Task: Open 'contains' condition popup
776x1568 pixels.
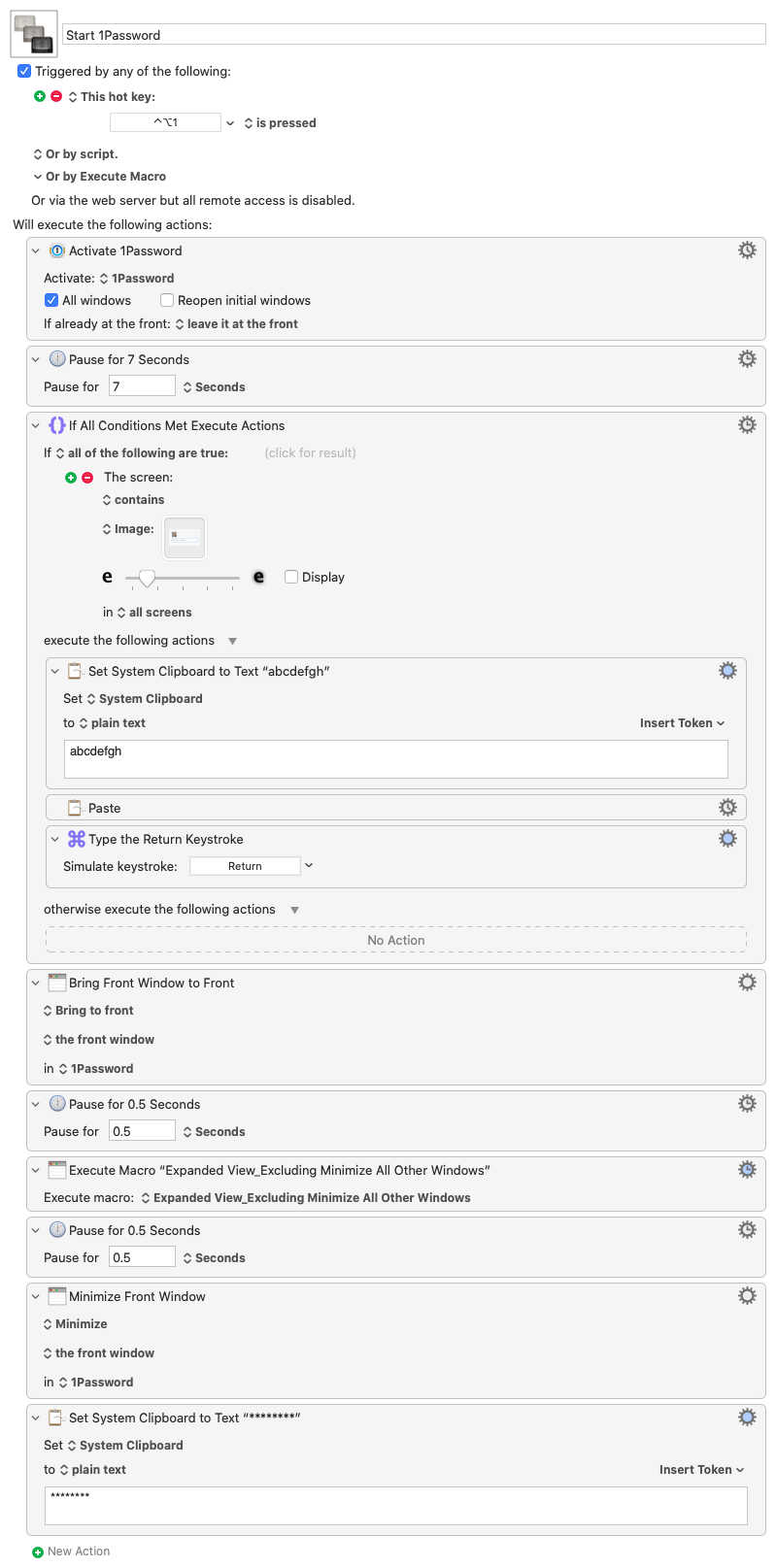Action: [x=133, y=500]
